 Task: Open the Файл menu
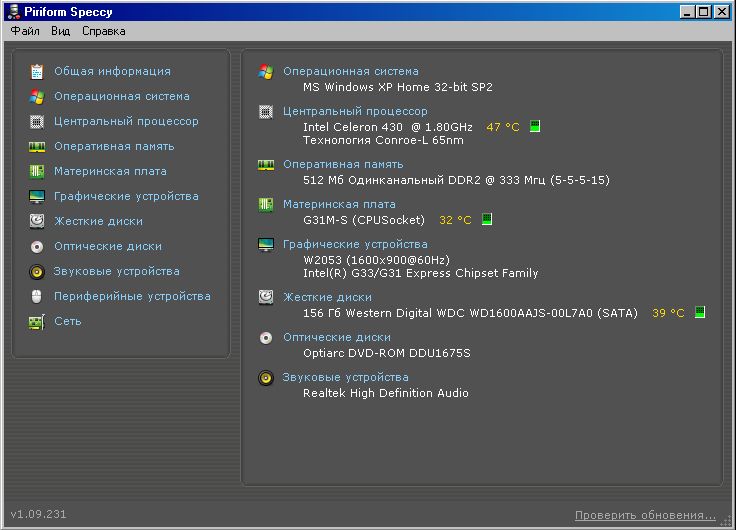[x=25, y=31]
